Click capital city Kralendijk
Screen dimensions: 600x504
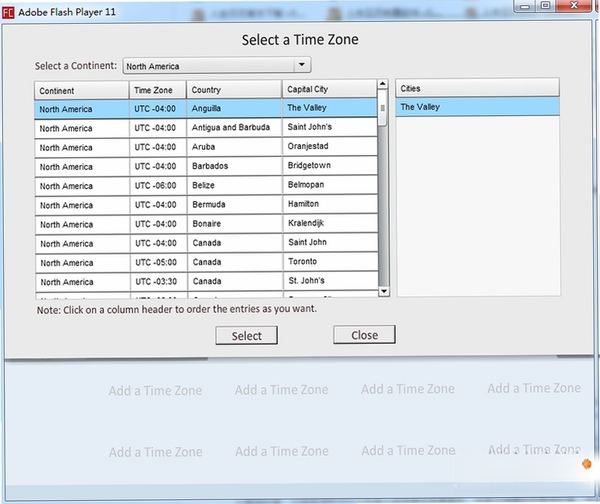pyautogui.click(x=331, y=223)
